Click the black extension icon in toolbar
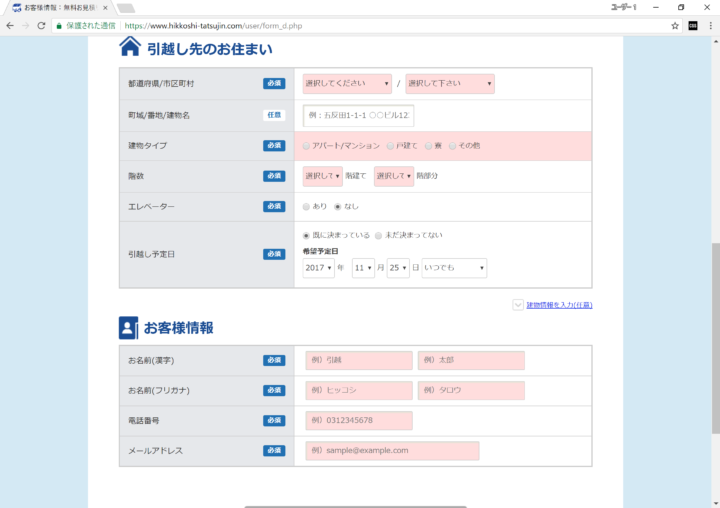720x508 pixels. 693,26
